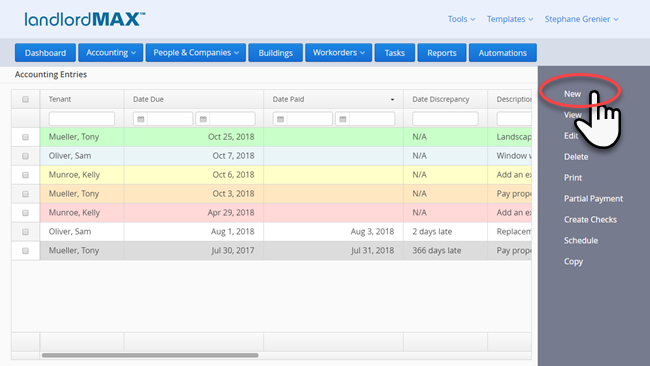650x366 pixels.
Task: Open the Tasks tab
Action: tap(395, 53)
